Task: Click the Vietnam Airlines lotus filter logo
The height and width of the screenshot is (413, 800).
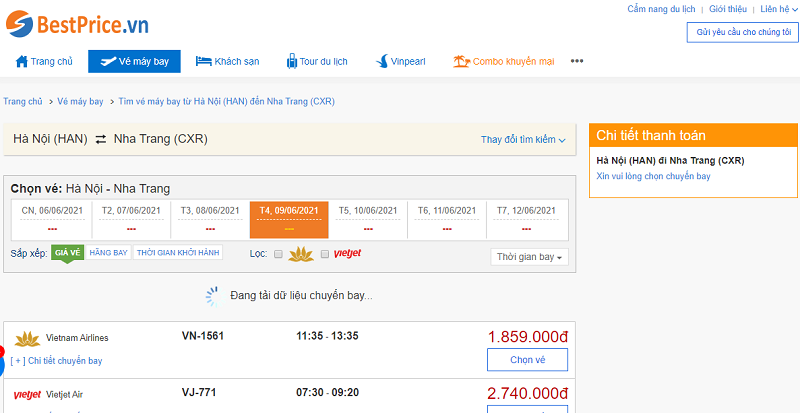Action: pos(301,254)
